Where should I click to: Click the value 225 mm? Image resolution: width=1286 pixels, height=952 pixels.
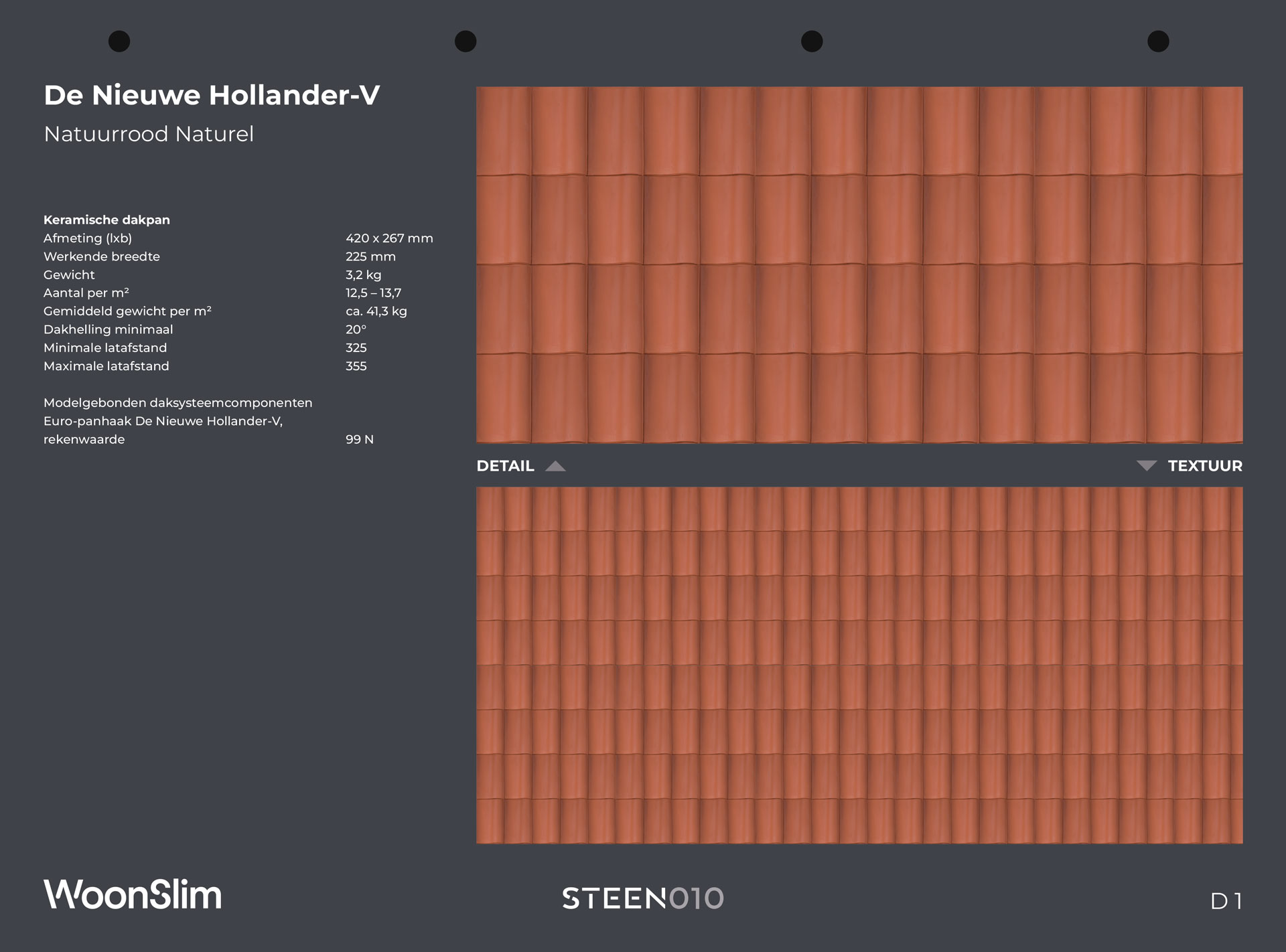[370, 256]
